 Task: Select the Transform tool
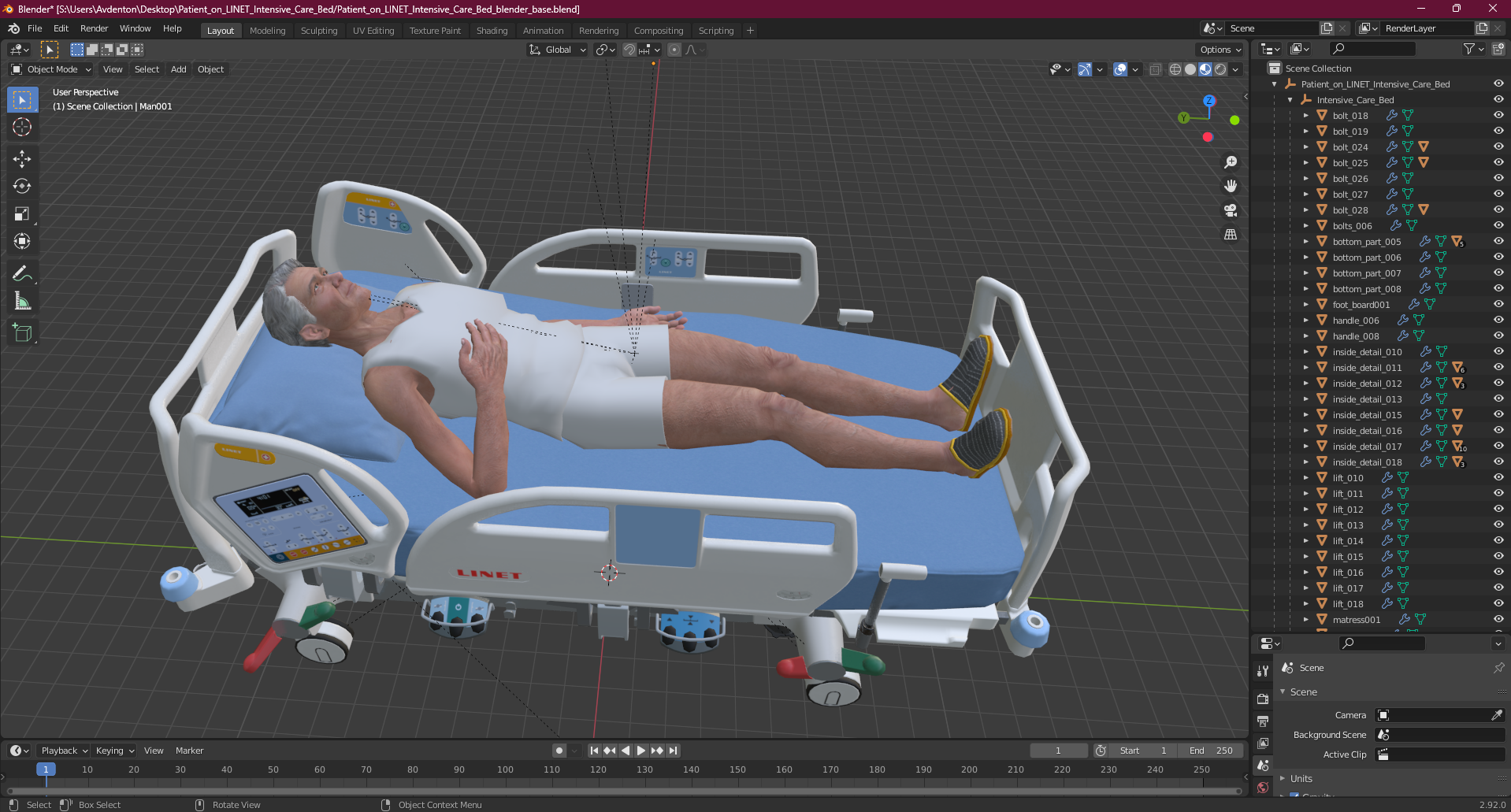point(22,241)
